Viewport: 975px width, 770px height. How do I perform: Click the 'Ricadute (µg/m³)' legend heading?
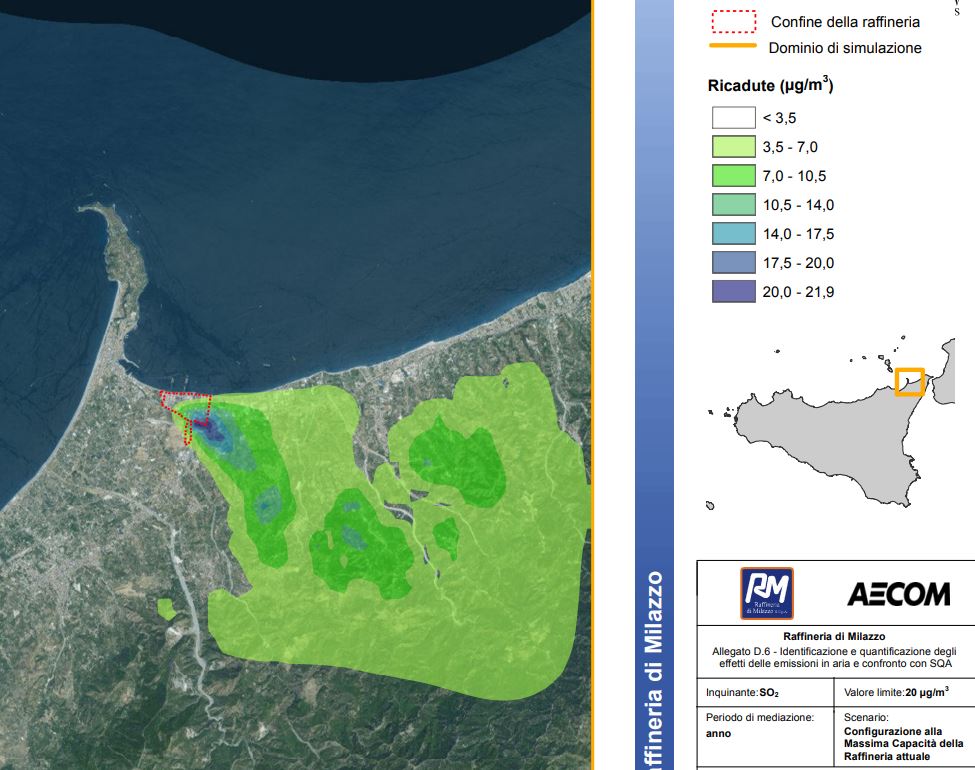click(x=770, y=86)
